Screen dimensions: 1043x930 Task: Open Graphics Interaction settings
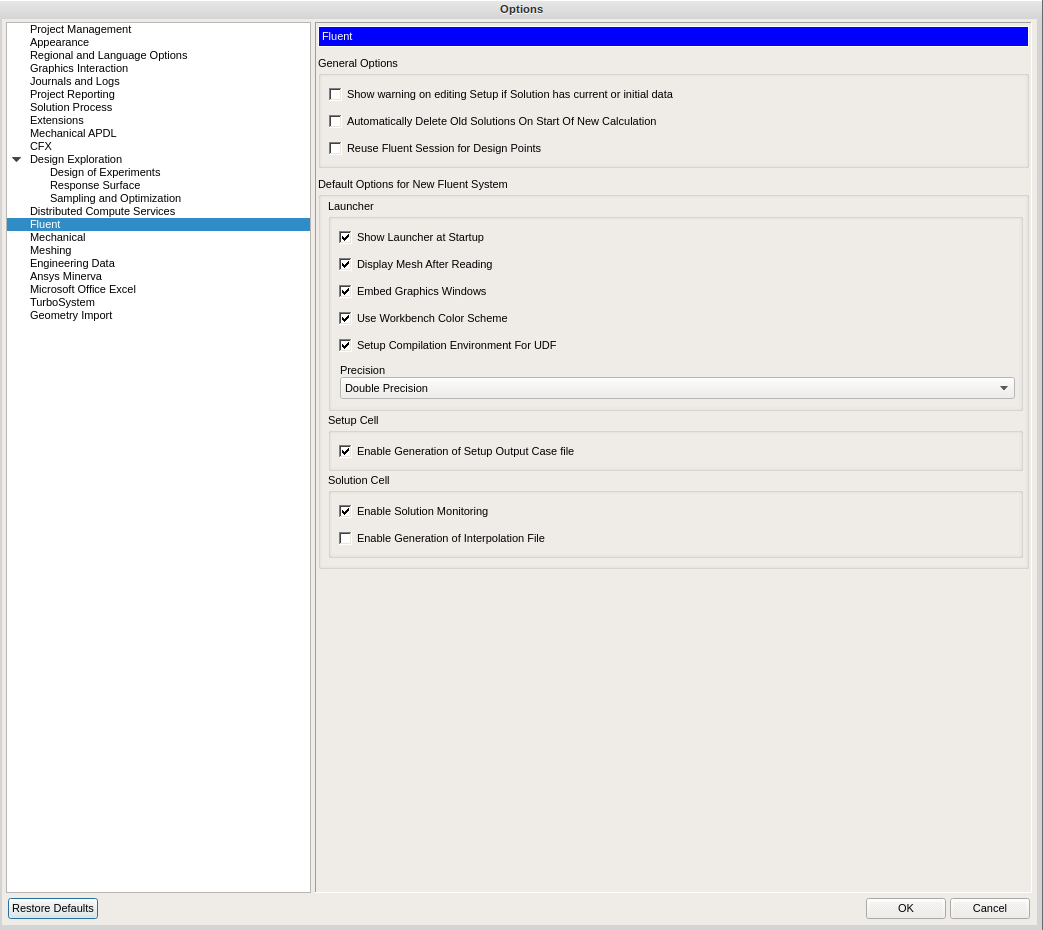tap(79, 69)
